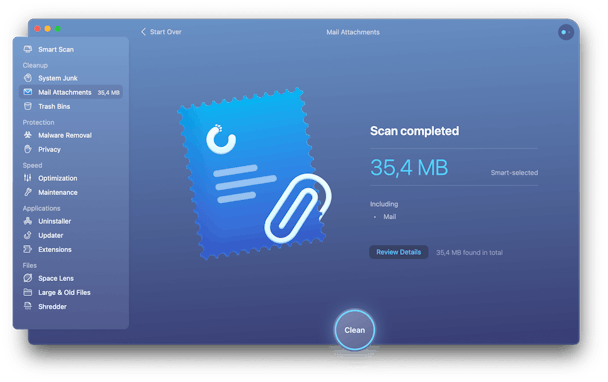608x382 pixels.
Task: Open the Privacy module
Action: click(x=49, y=149)
